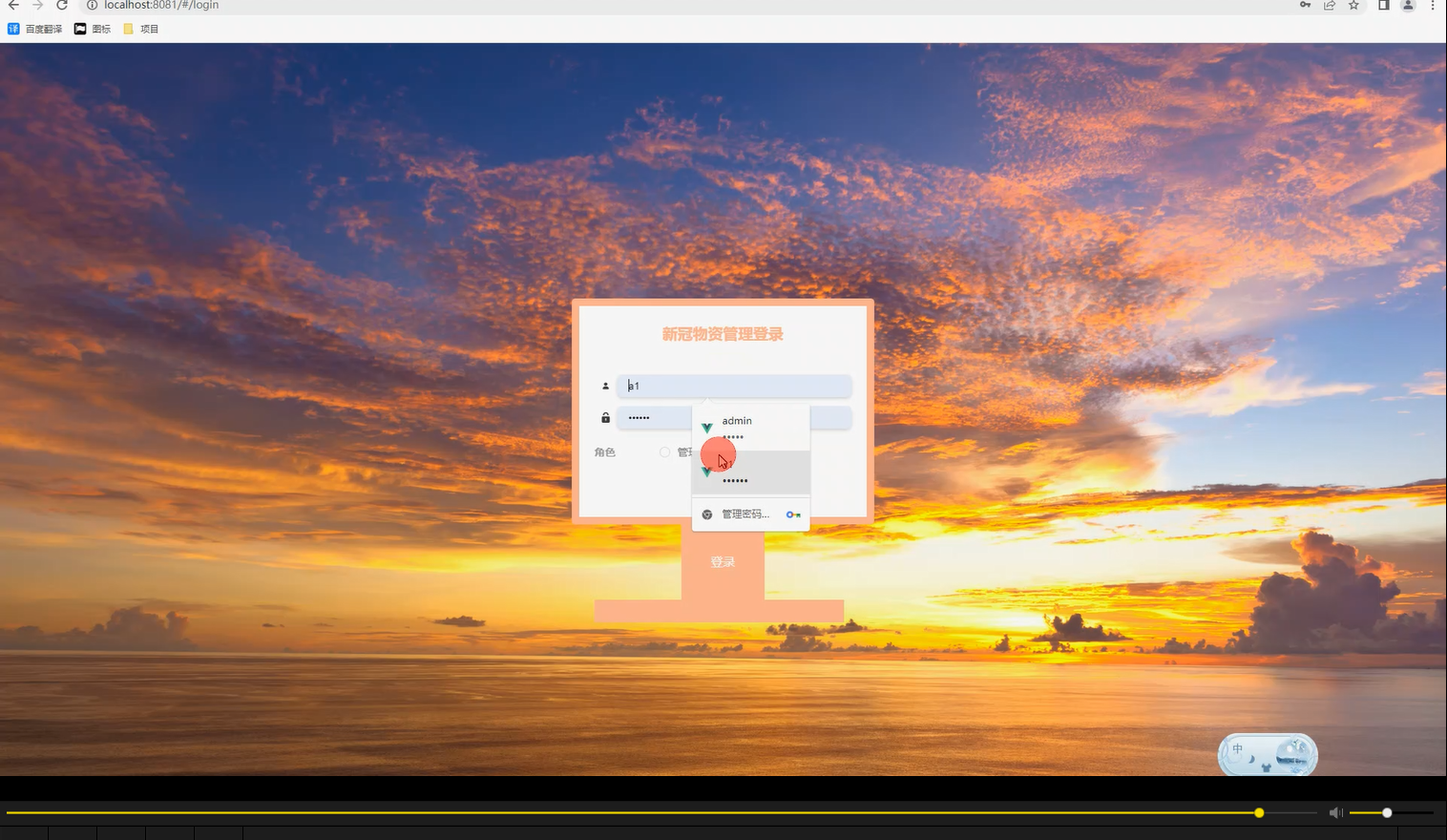Click the 角色 label
Viewport: 1447px width, 840px height.
pos(605,452)
